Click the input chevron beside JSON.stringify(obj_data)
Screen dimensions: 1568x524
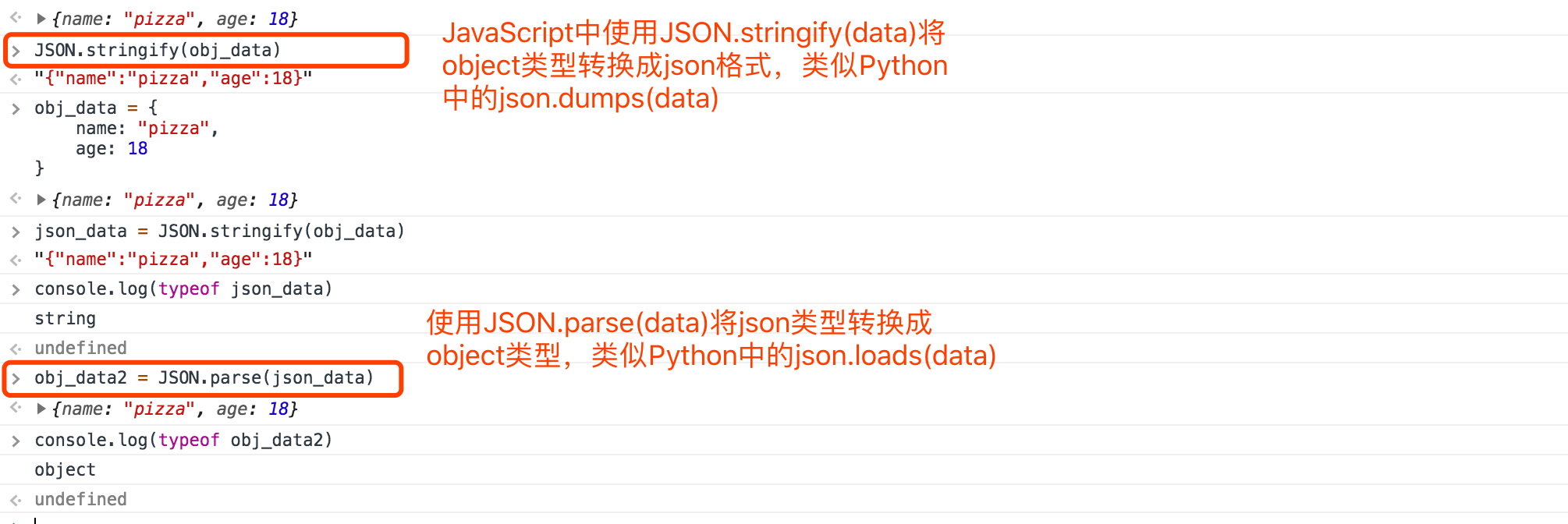tap(16, 51)
